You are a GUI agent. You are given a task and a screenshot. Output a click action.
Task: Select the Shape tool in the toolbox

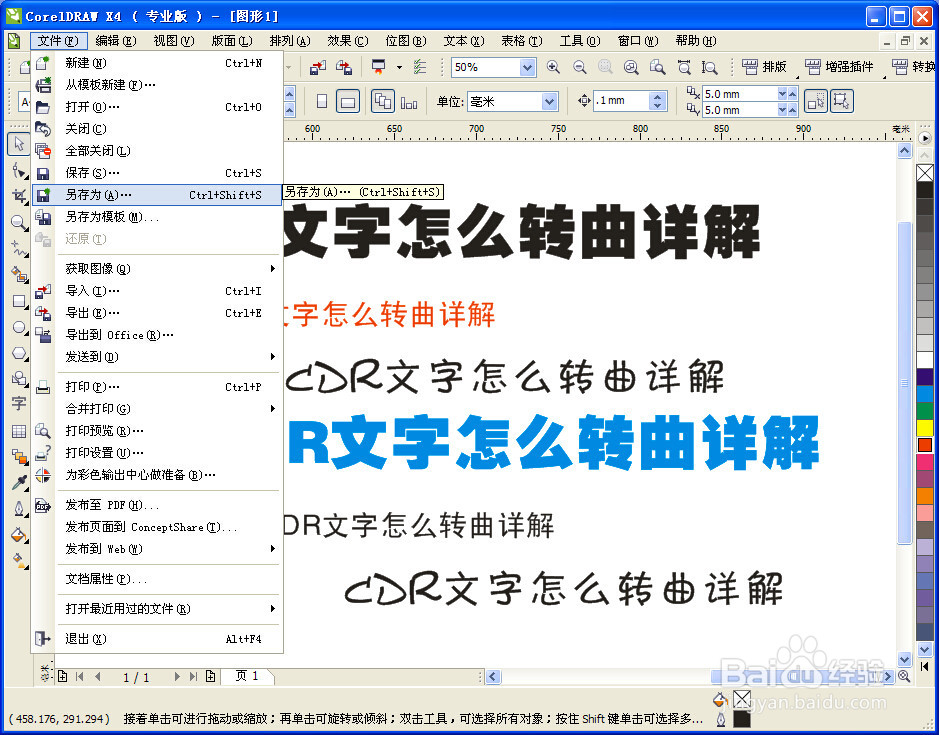[x=19, y=171]
